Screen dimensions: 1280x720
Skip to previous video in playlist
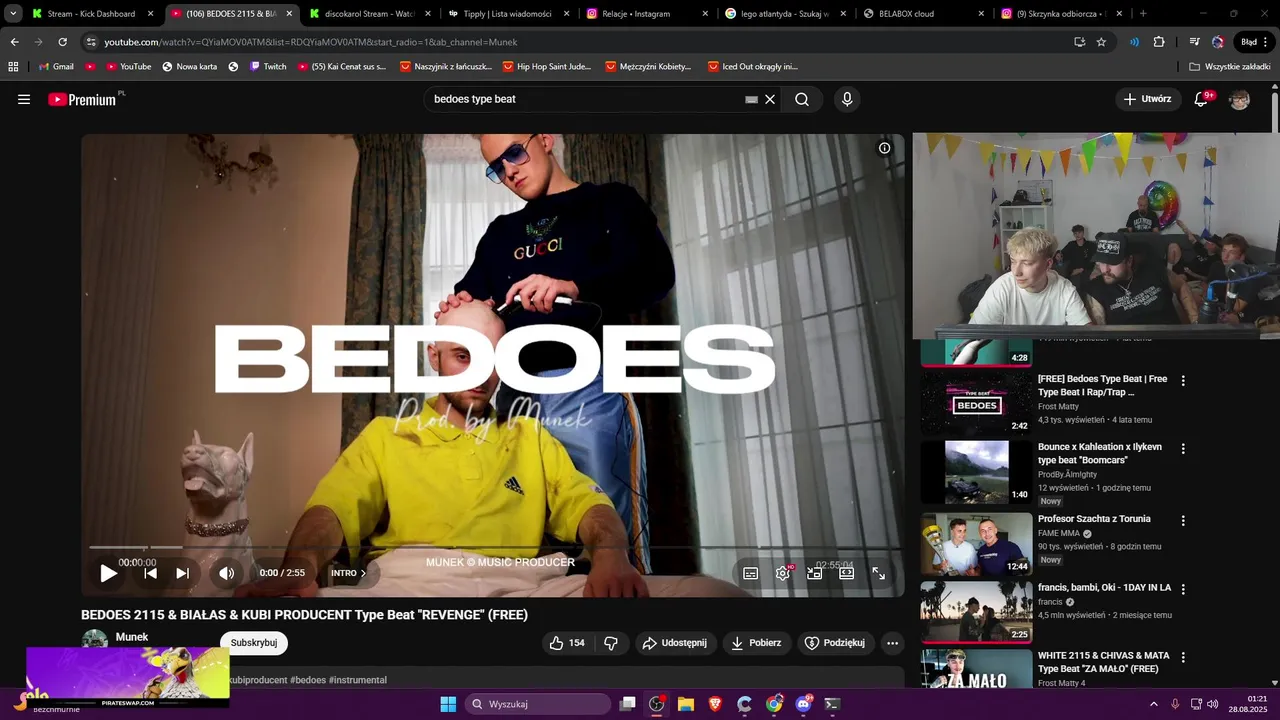tap(150, 573)
